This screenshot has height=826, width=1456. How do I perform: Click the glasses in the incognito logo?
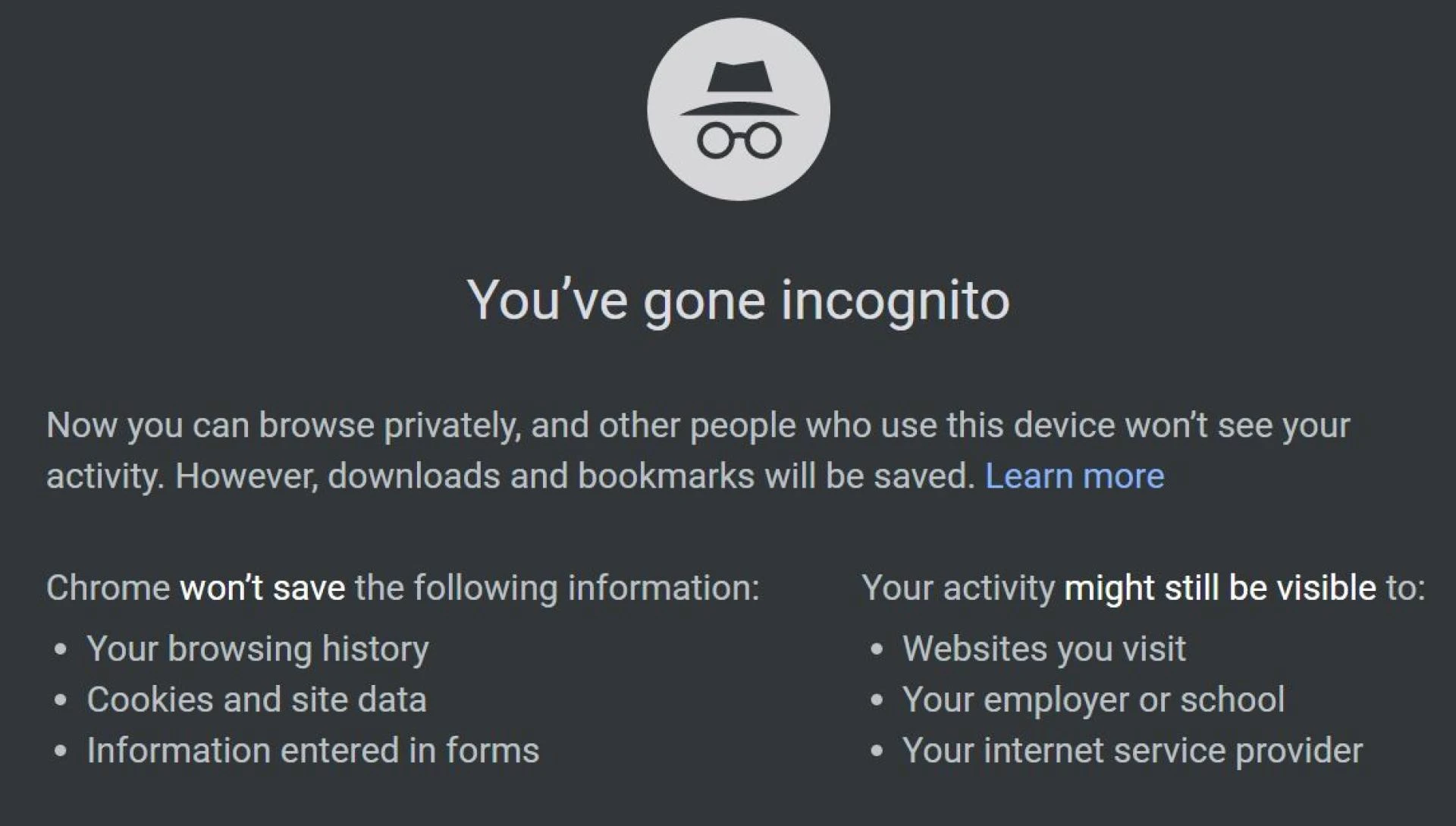(739, 141)
